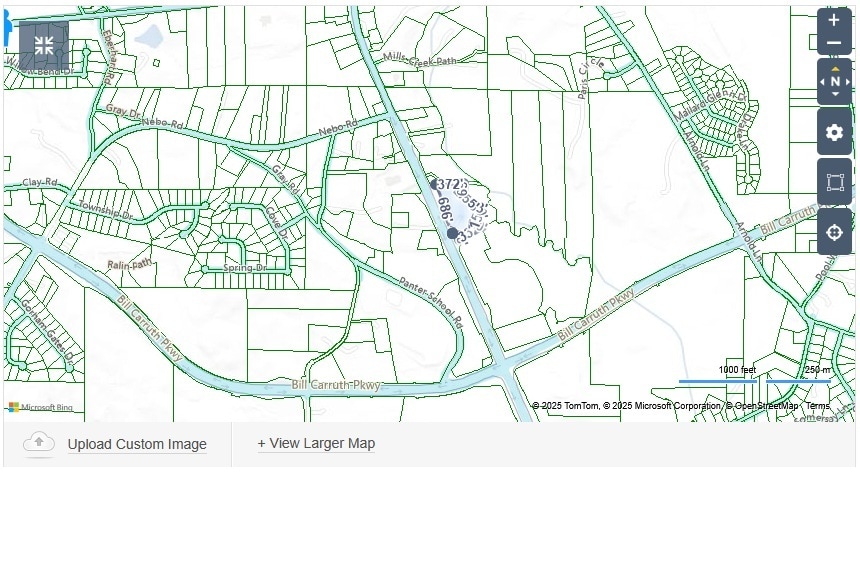
Task: Open the map settings gear
Action: pos(834,132)
